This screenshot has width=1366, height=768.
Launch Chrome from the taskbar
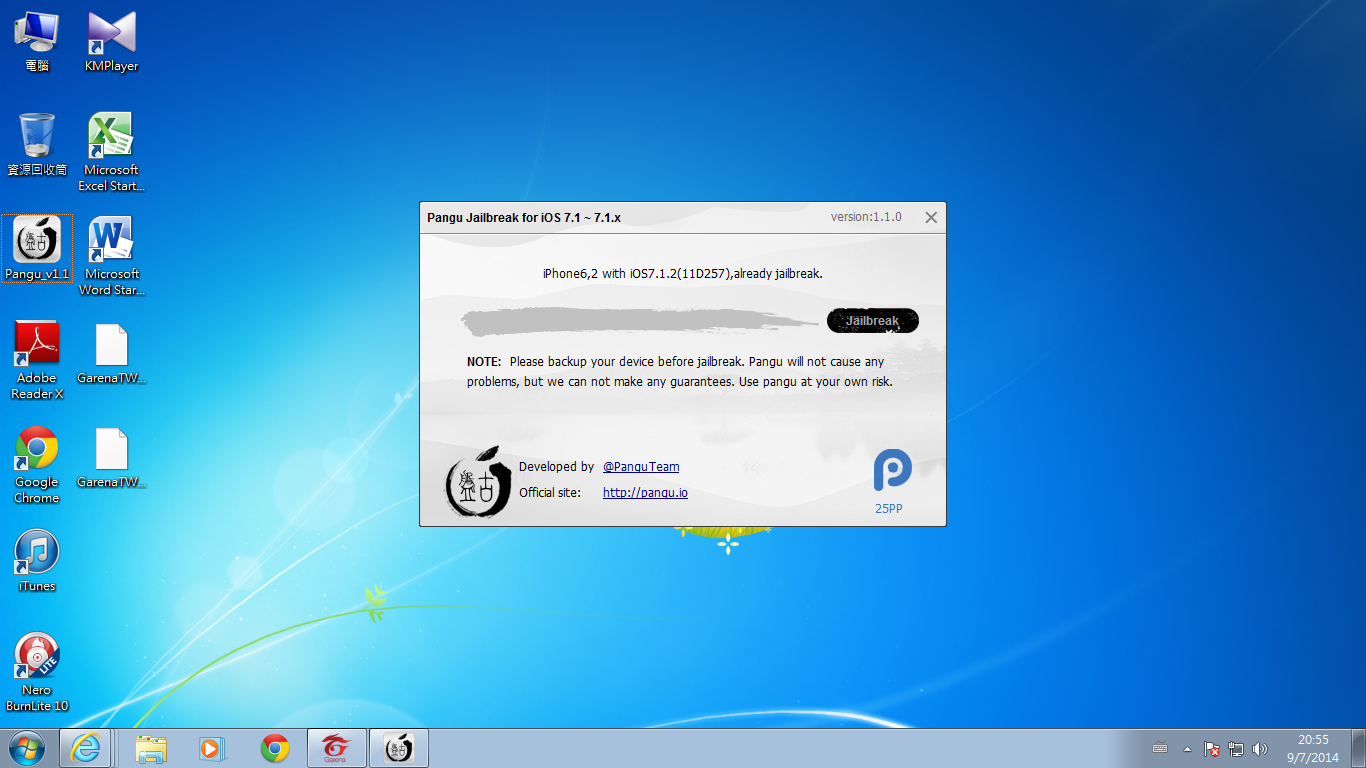275,748
